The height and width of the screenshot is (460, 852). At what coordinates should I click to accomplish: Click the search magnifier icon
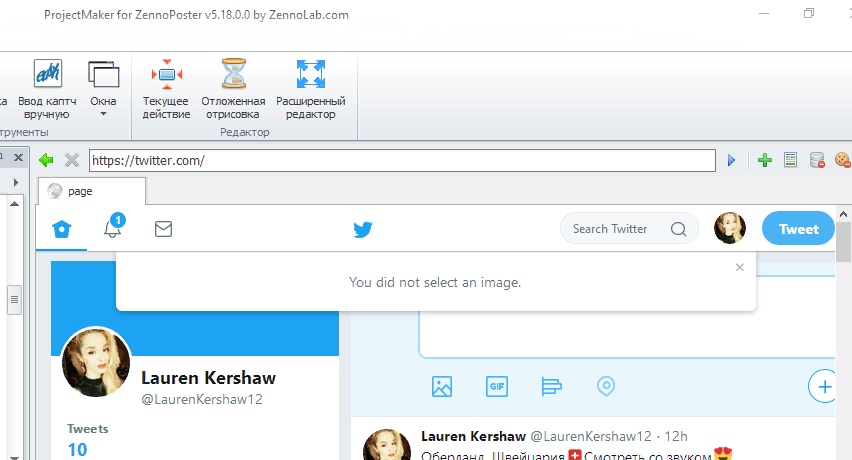(678, 229)
